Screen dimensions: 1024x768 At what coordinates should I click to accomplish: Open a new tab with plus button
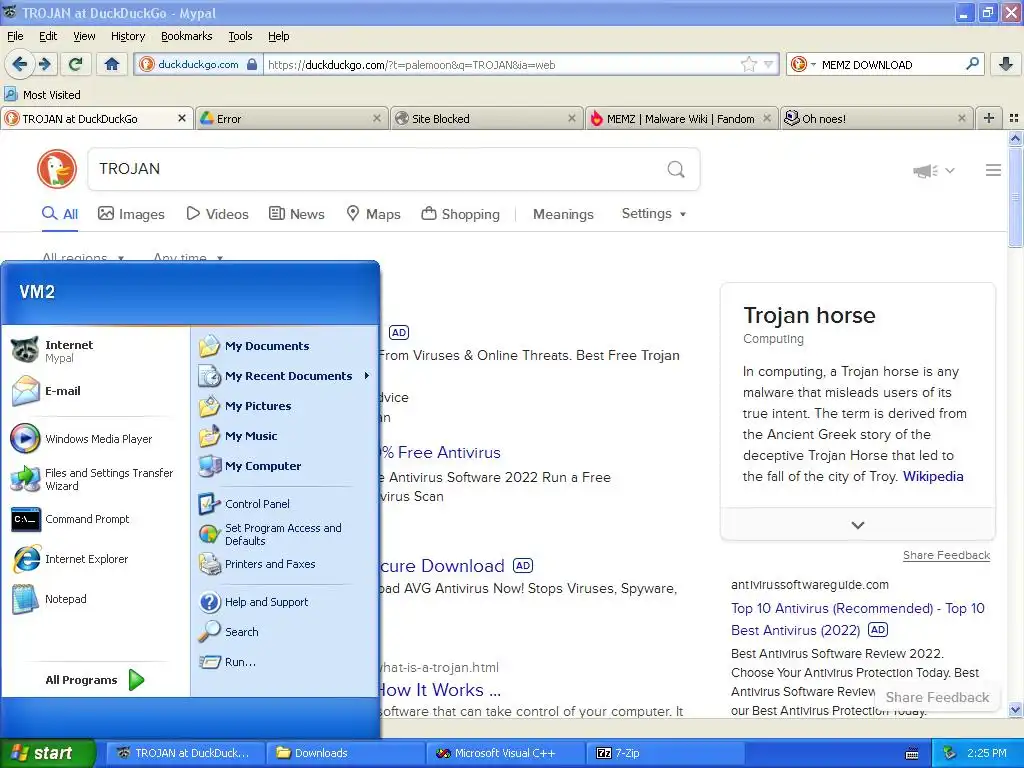point(989,118)
